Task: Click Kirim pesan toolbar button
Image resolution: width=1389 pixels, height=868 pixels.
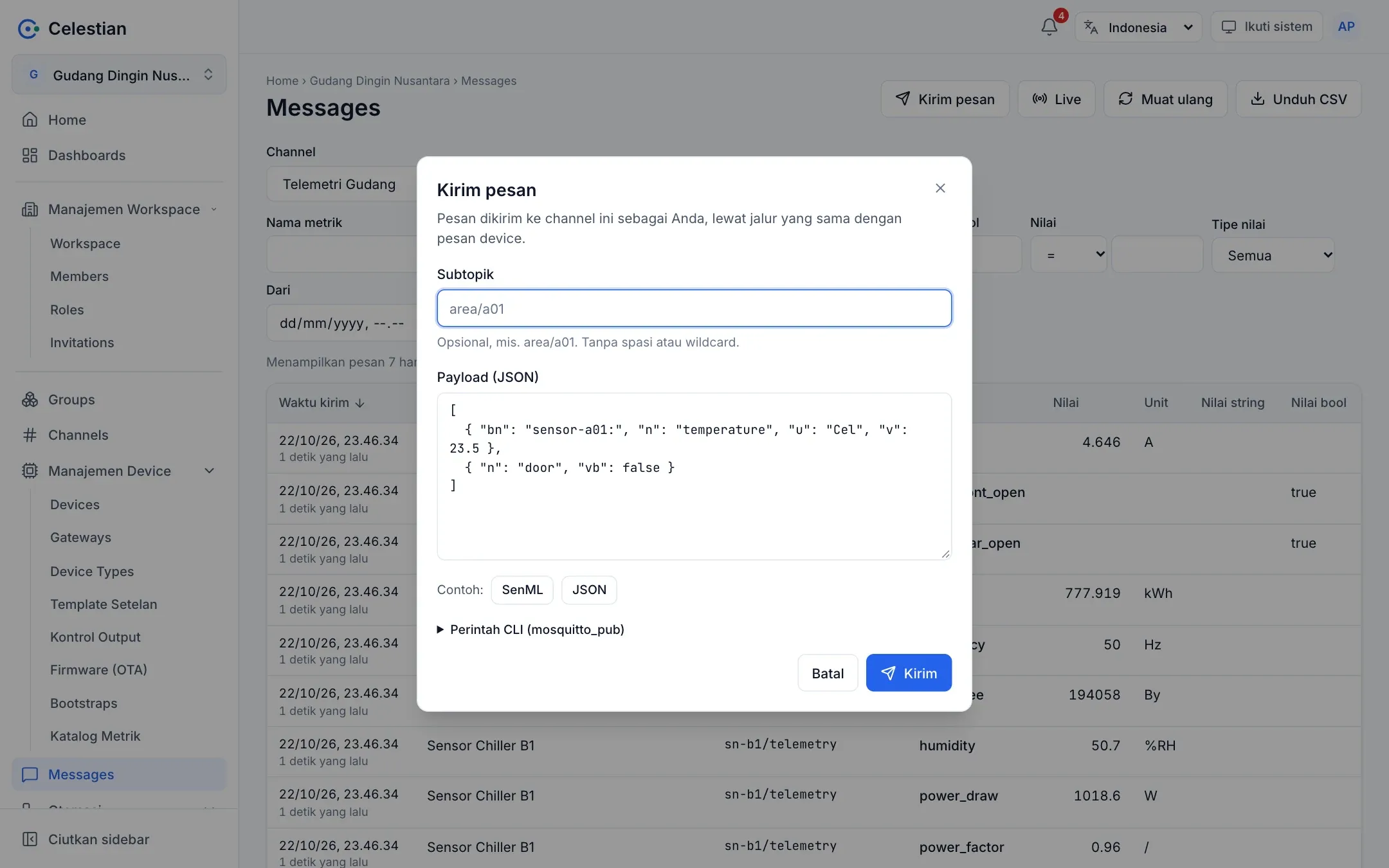Action: point(945,99)
